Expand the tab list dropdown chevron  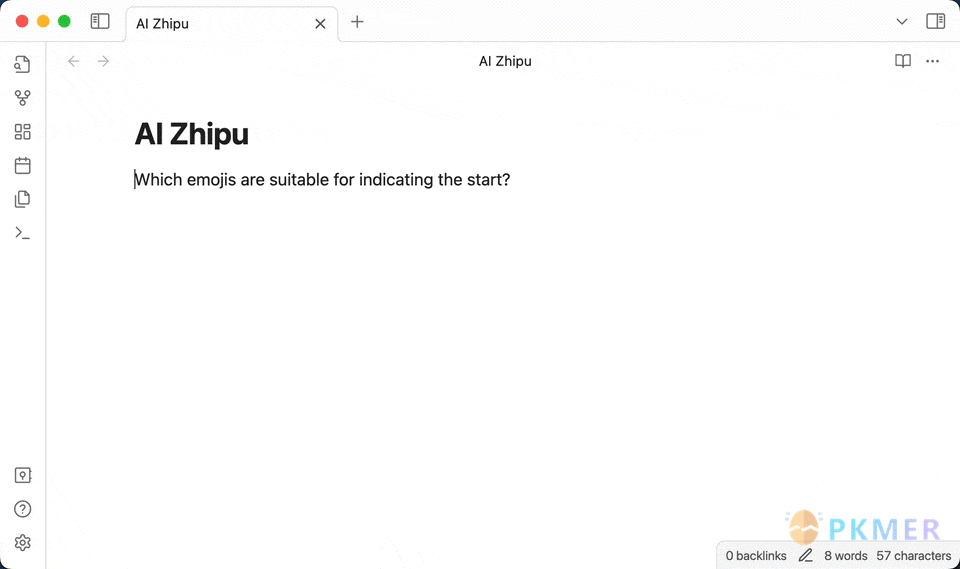(902, 21)
